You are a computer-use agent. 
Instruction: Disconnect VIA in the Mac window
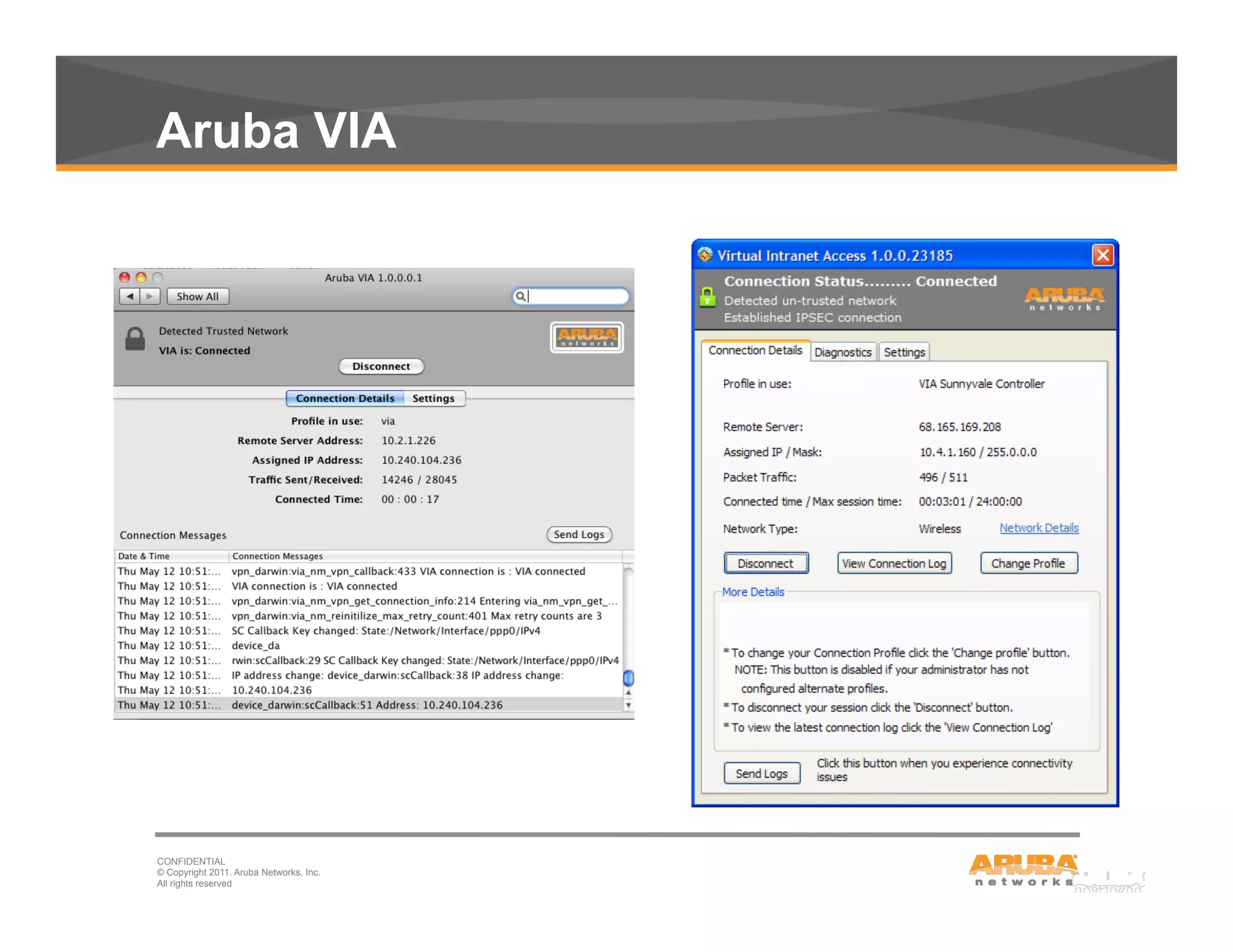[x=381, y=366]
